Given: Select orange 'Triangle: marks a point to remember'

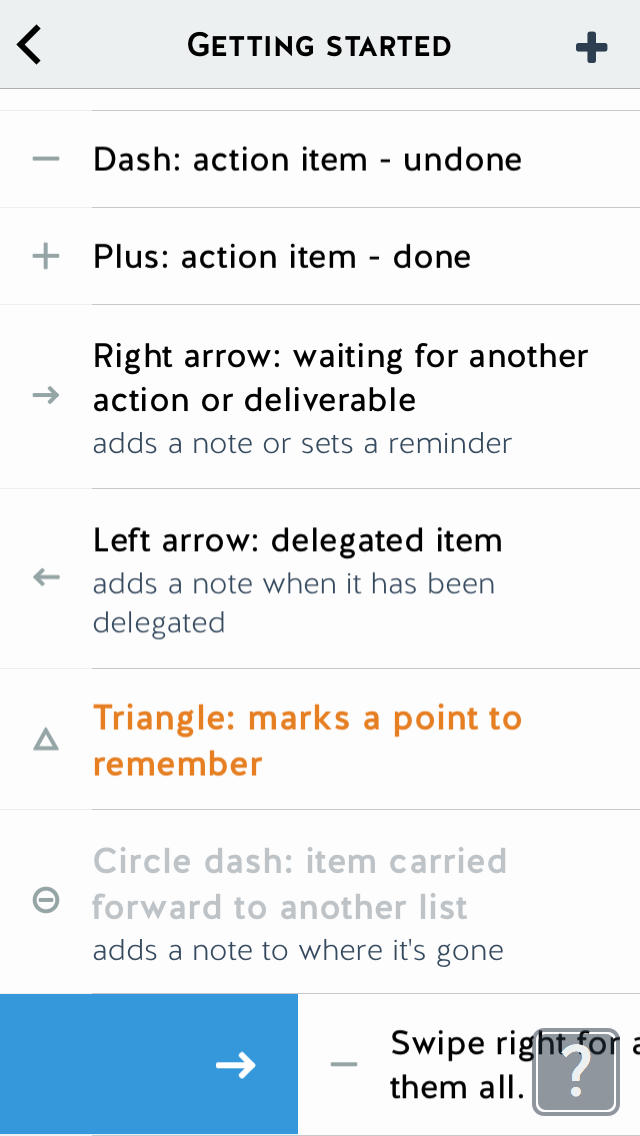Looking at the screenshot, I should (x=307, y=740).
